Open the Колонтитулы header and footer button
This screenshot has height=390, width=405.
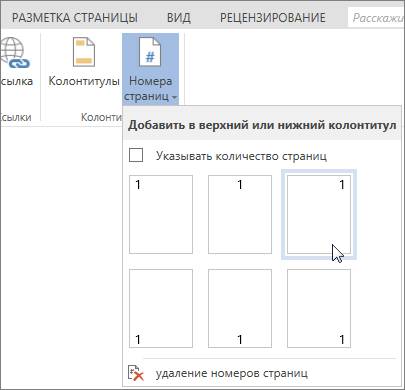point(84,62)
